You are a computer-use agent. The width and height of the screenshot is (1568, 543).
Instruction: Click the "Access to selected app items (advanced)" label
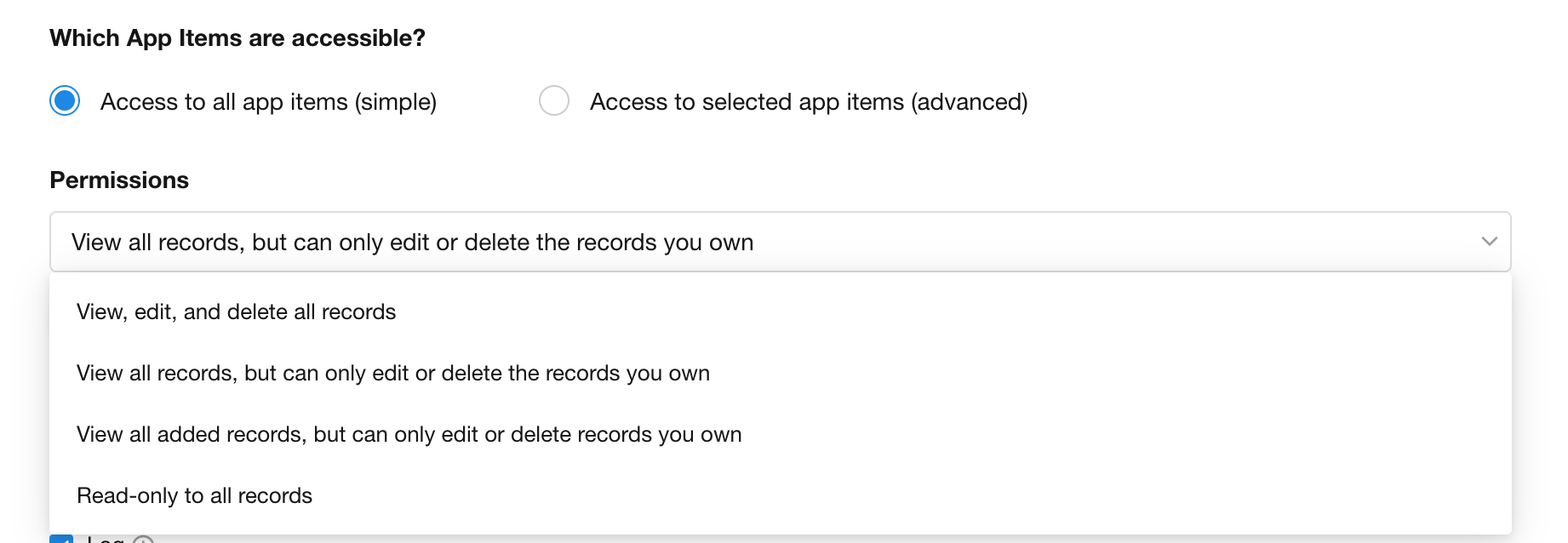(808, 102)
